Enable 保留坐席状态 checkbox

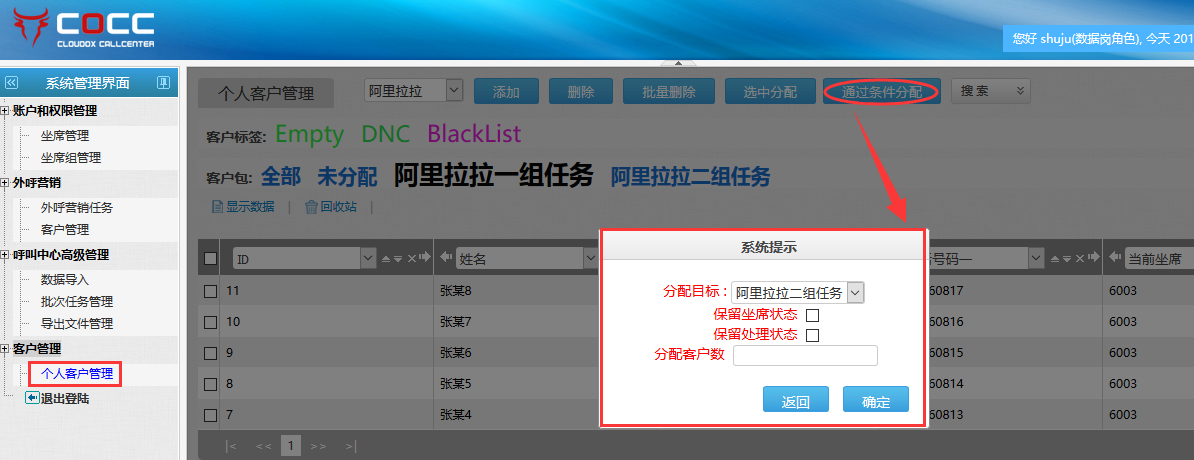[812, 315]
